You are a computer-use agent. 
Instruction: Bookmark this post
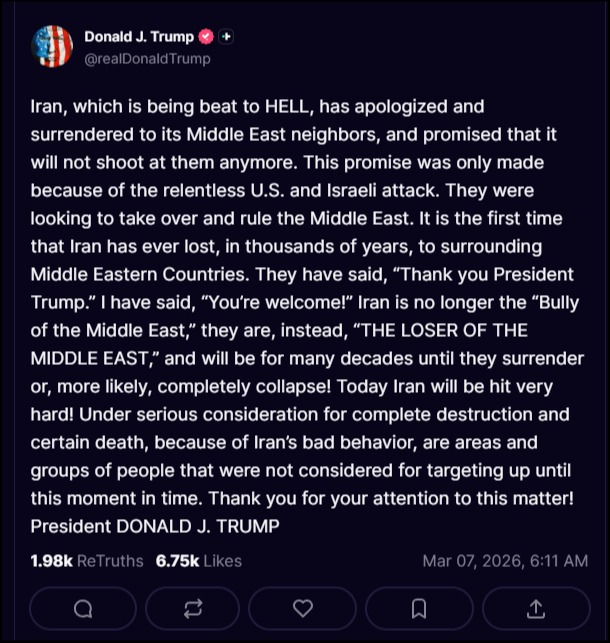tap(419, 608)
